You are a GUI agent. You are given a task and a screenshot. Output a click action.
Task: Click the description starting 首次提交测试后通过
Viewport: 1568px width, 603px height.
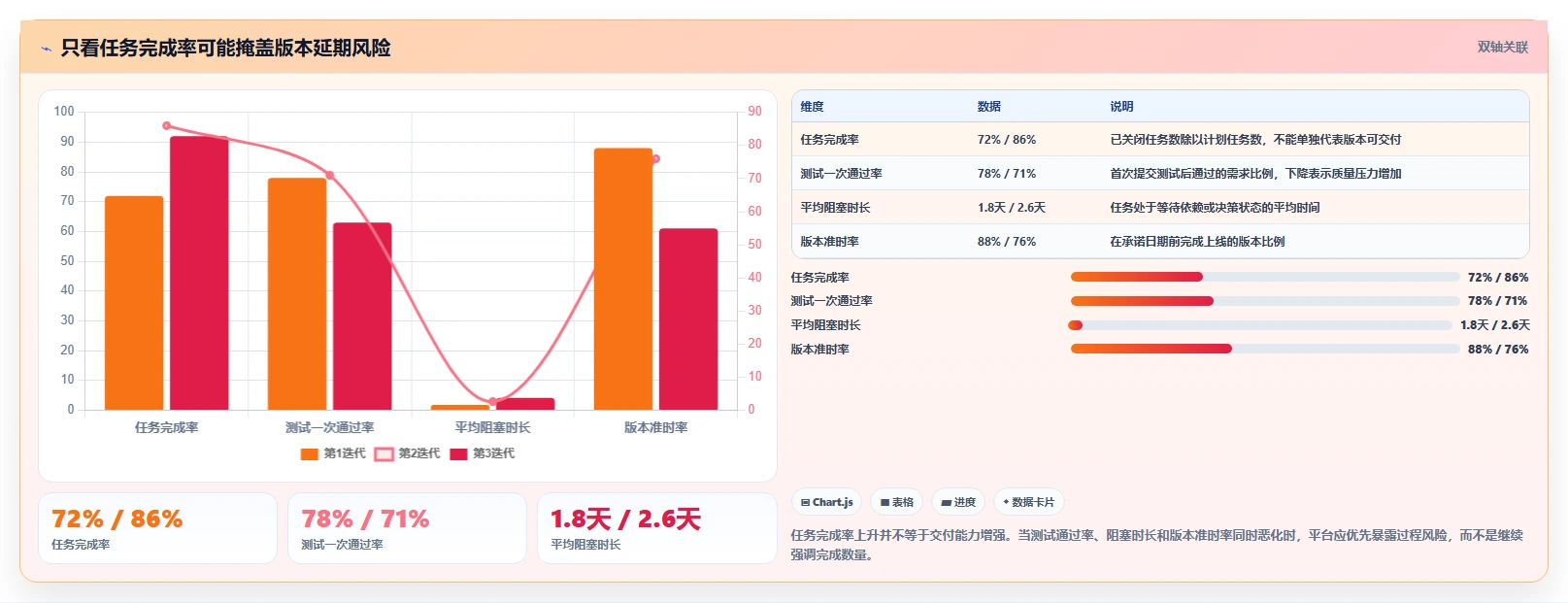tap(1255, 174)
